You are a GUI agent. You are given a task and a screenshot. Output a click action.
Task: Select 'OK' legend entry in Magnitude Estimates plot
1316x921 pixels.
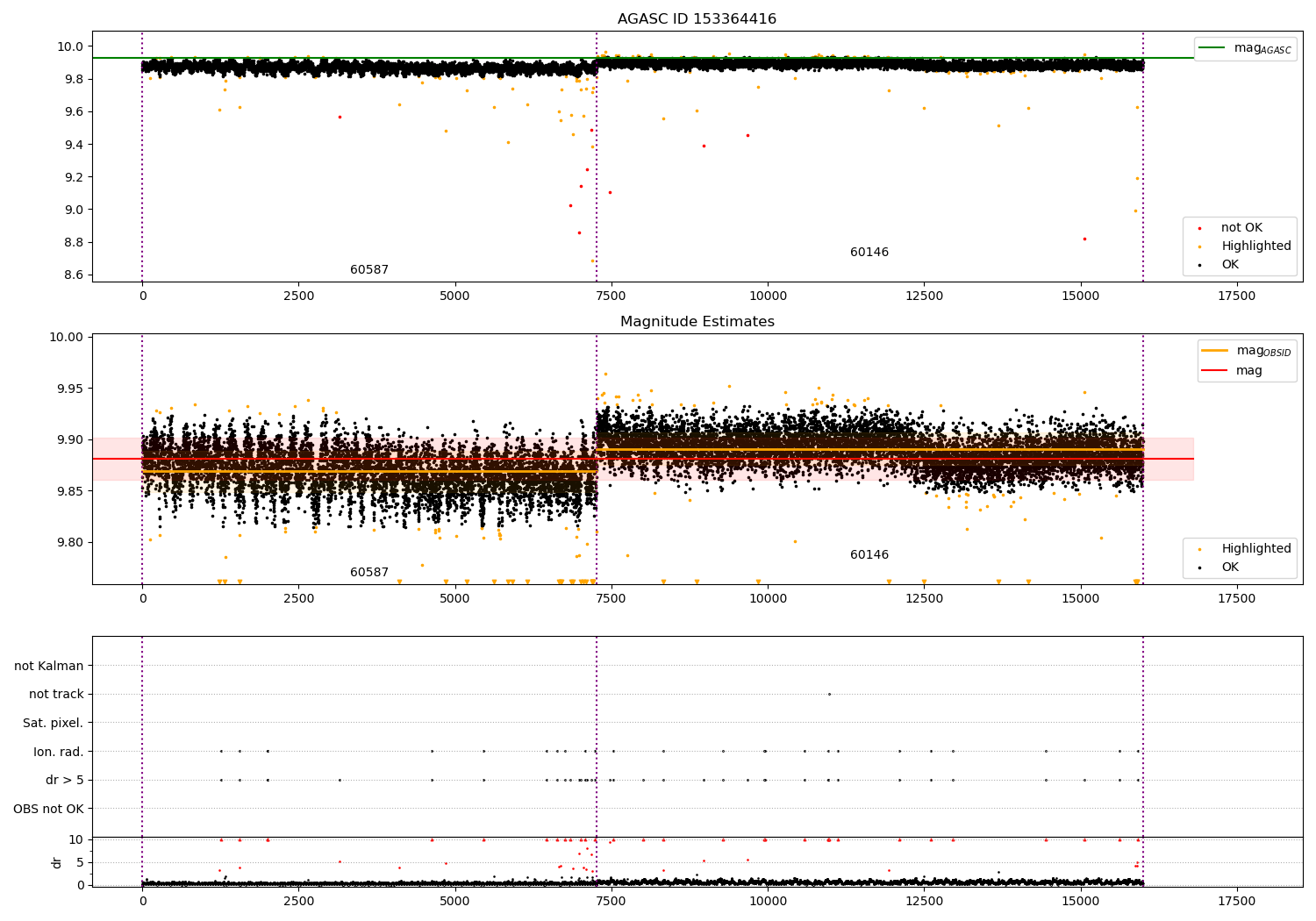click(x=1230, y=568)
